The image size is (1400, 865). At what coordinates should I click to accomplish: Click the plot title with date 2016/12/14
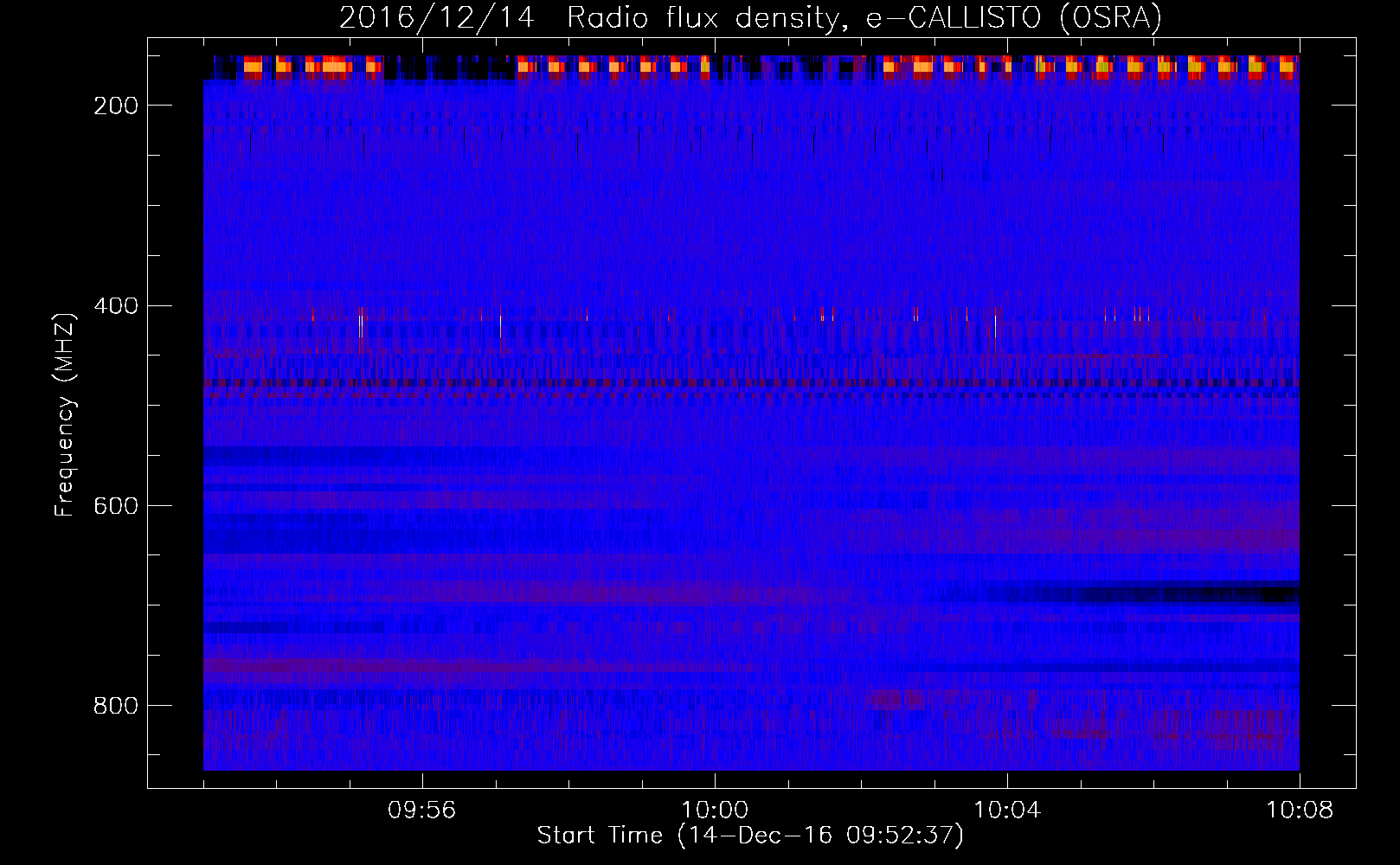point(750,17)
